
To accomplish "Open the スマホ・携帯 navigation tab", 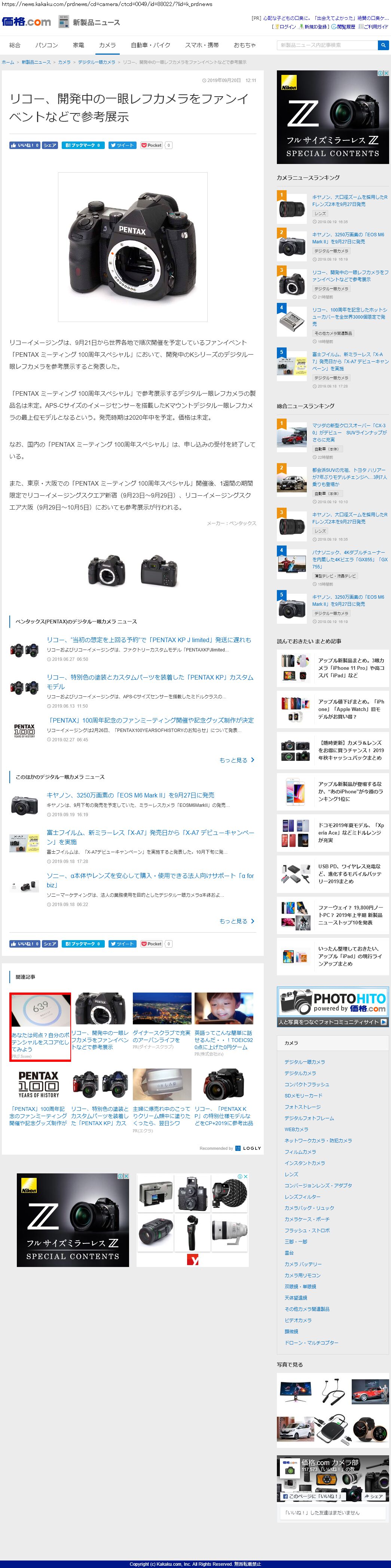I will (x=202, y=45).
